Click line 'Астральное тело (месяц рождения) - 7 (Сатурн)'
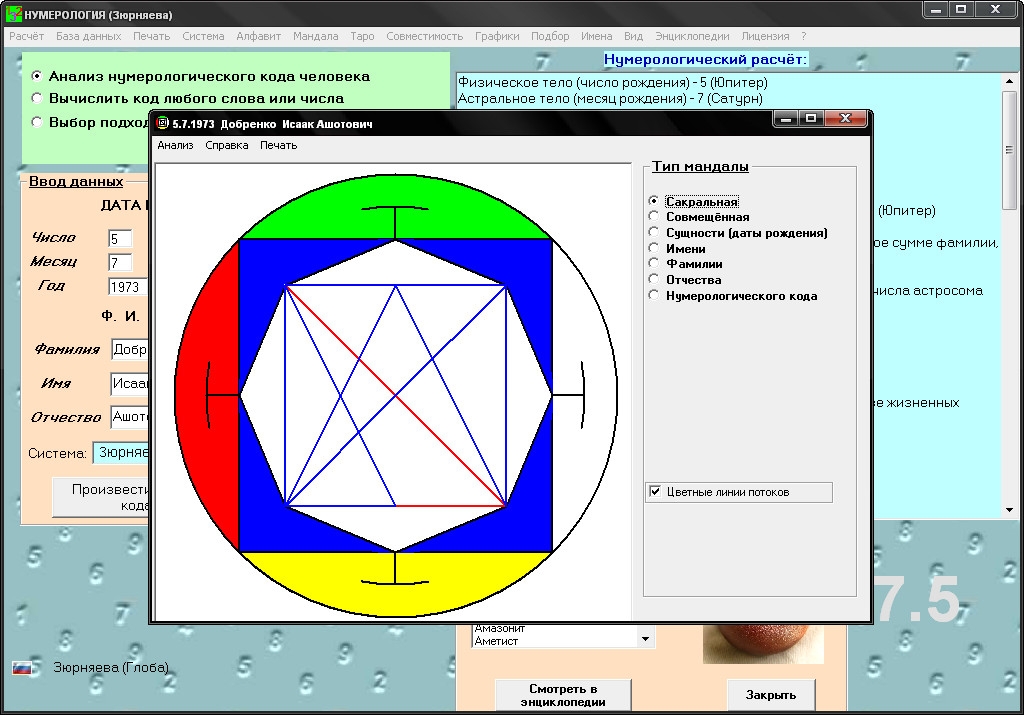The height and width of the screenshot is (715, 1024). click(610, 99)
